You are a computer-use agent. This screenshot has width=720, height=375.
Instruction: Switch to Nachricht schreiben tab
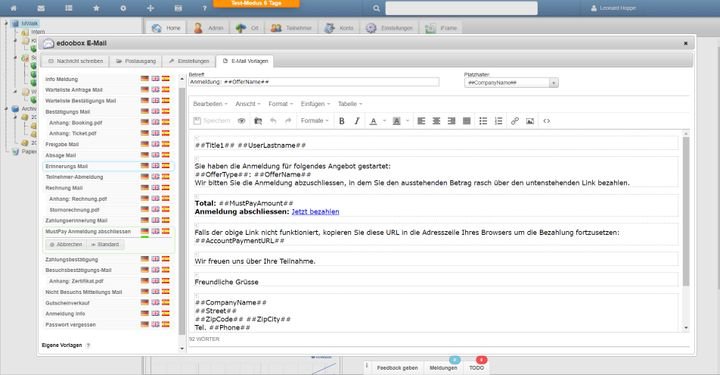76,61
